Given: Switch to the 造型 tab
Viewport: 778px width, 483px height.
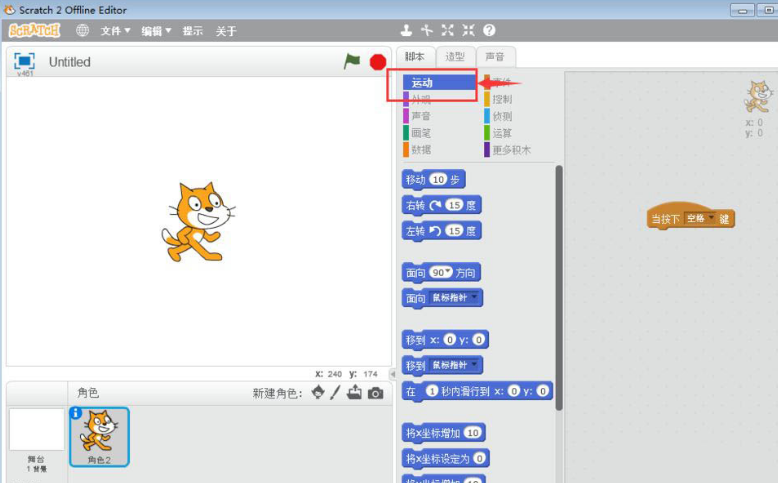Looking at the screenshot, I should click(x=455, y=57).
